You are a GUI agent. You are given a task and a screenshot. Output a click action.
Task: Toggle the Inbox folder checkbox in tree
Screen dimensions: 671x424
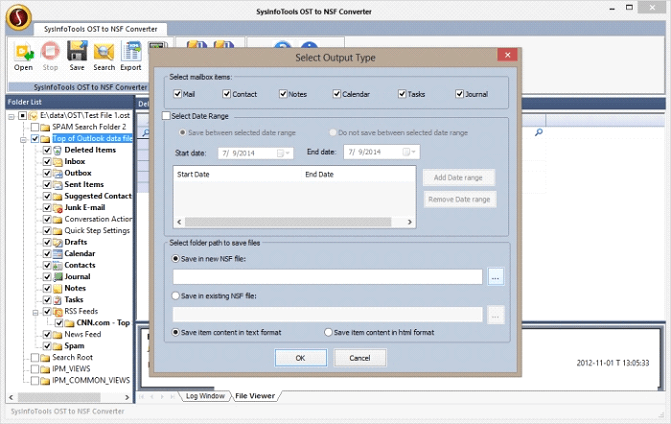tap(47, 162)
